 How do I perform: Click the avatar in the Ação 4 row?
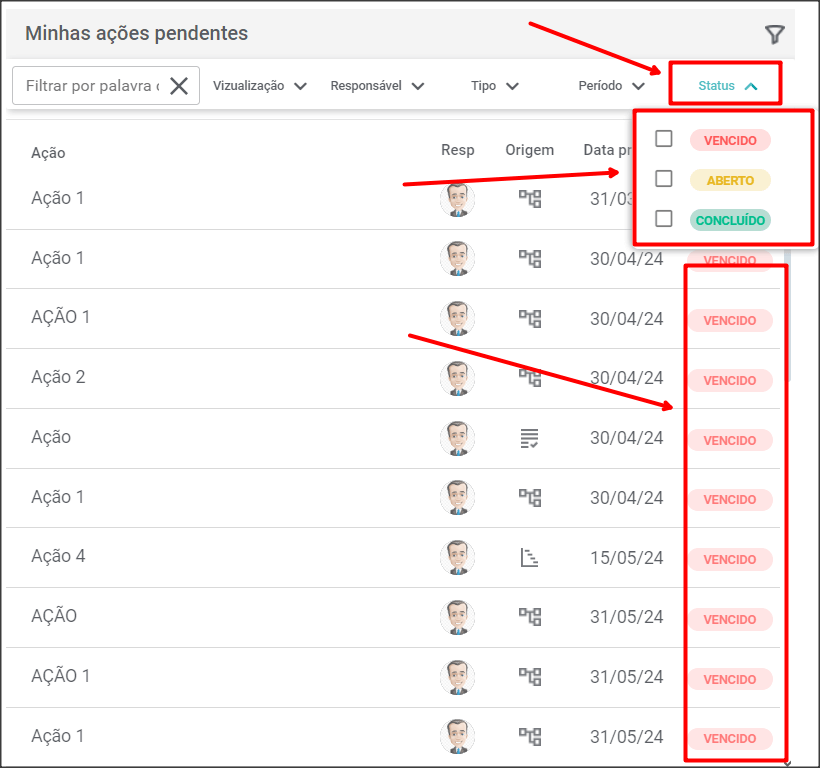457,557
